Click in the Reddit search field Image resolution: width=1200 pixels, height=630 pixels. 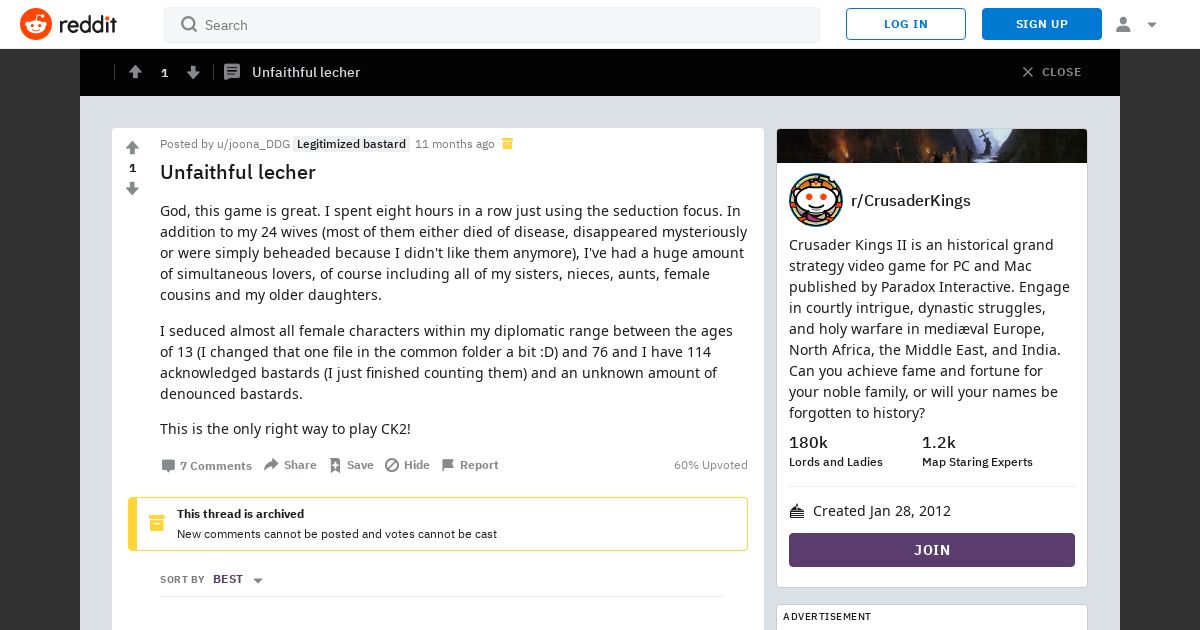click(x=492, y=24)
